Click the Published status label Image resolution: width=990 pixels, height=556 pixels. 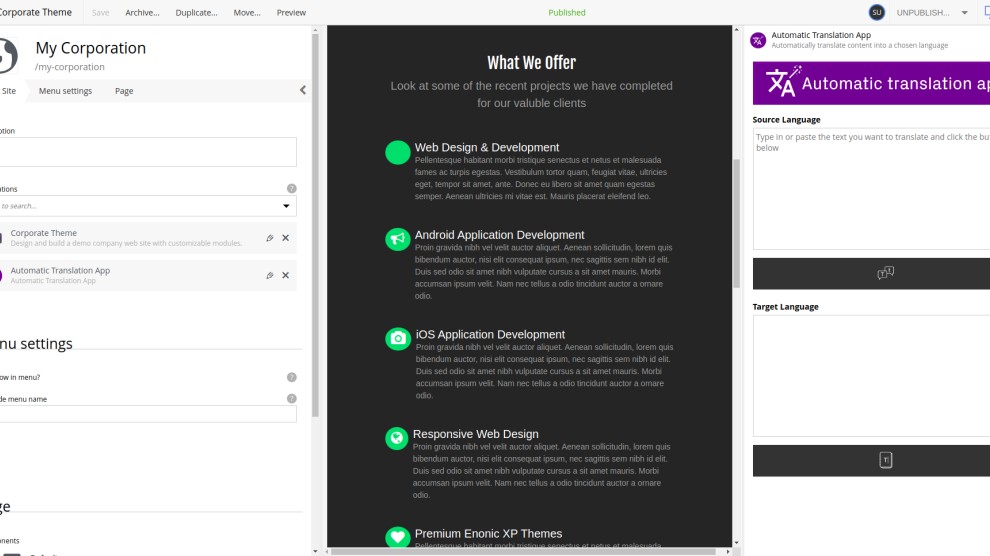566,13
